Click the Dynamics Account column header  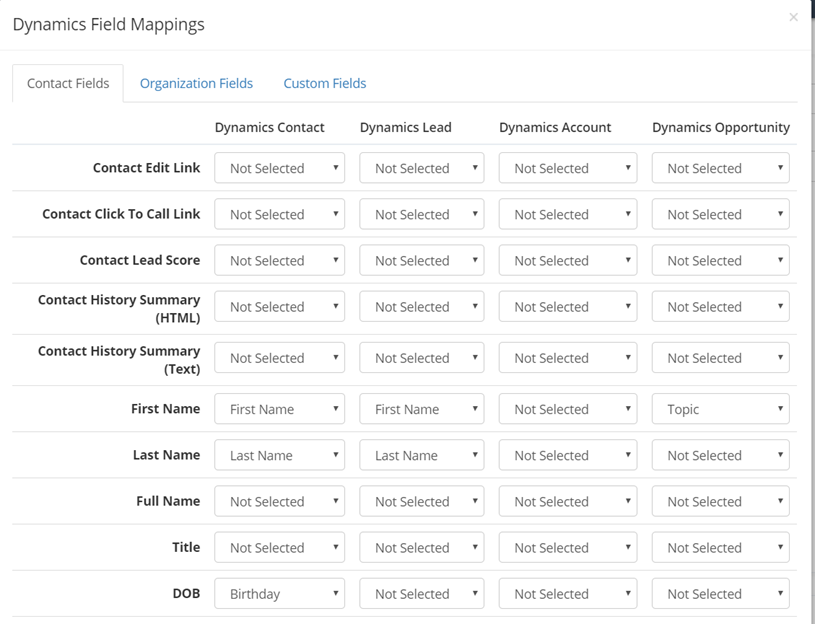[555, 128]
